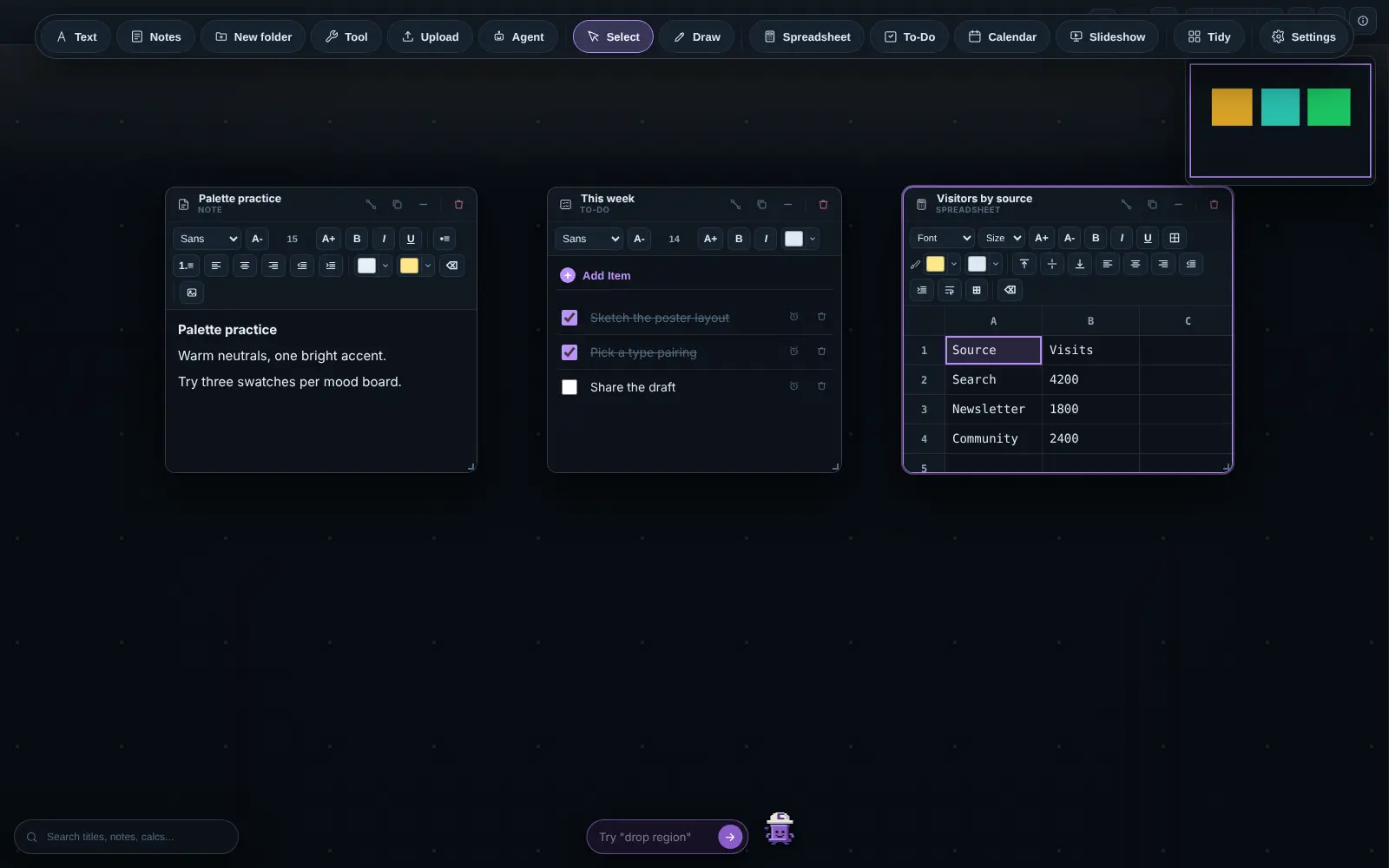The height and width of the screenshot is (868, 1389).
Task: Apply numbered list in Palette practice note
Action: (x=187, y=266)
